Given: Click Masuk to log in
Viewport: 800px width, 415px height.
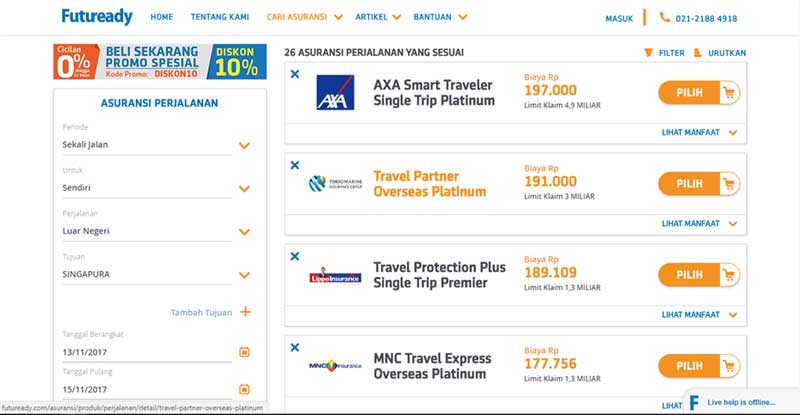Looking at the screenshot, I should (x=619, y=18).
